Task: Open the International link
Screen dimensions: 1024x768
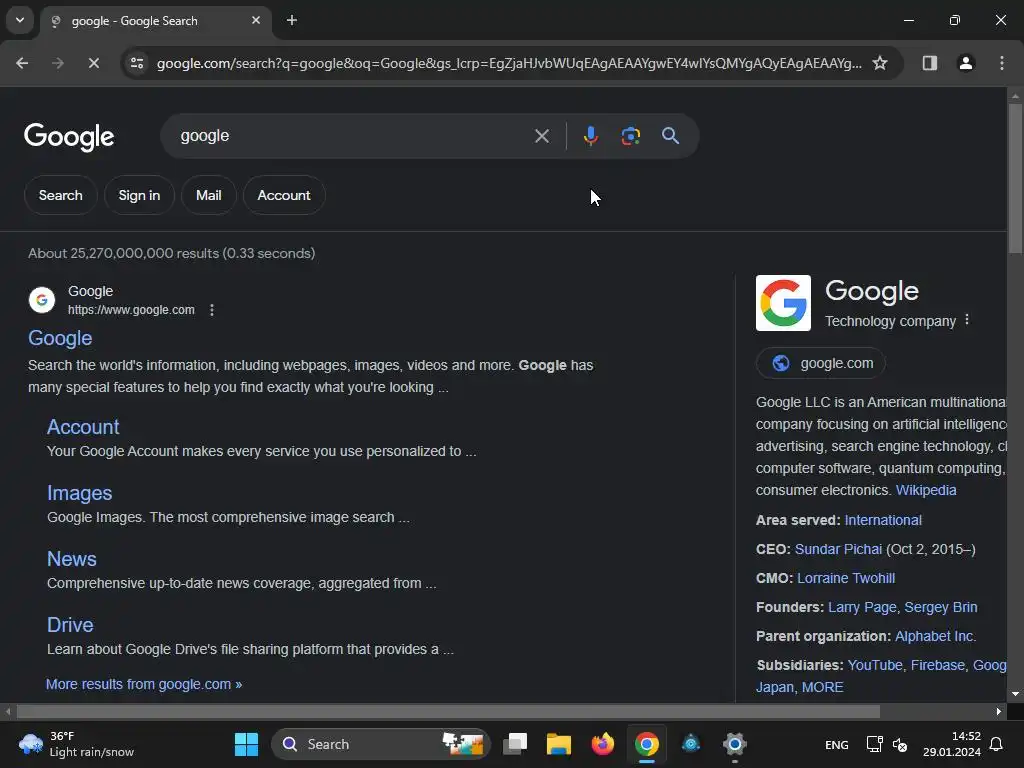Action: point(883,520)
